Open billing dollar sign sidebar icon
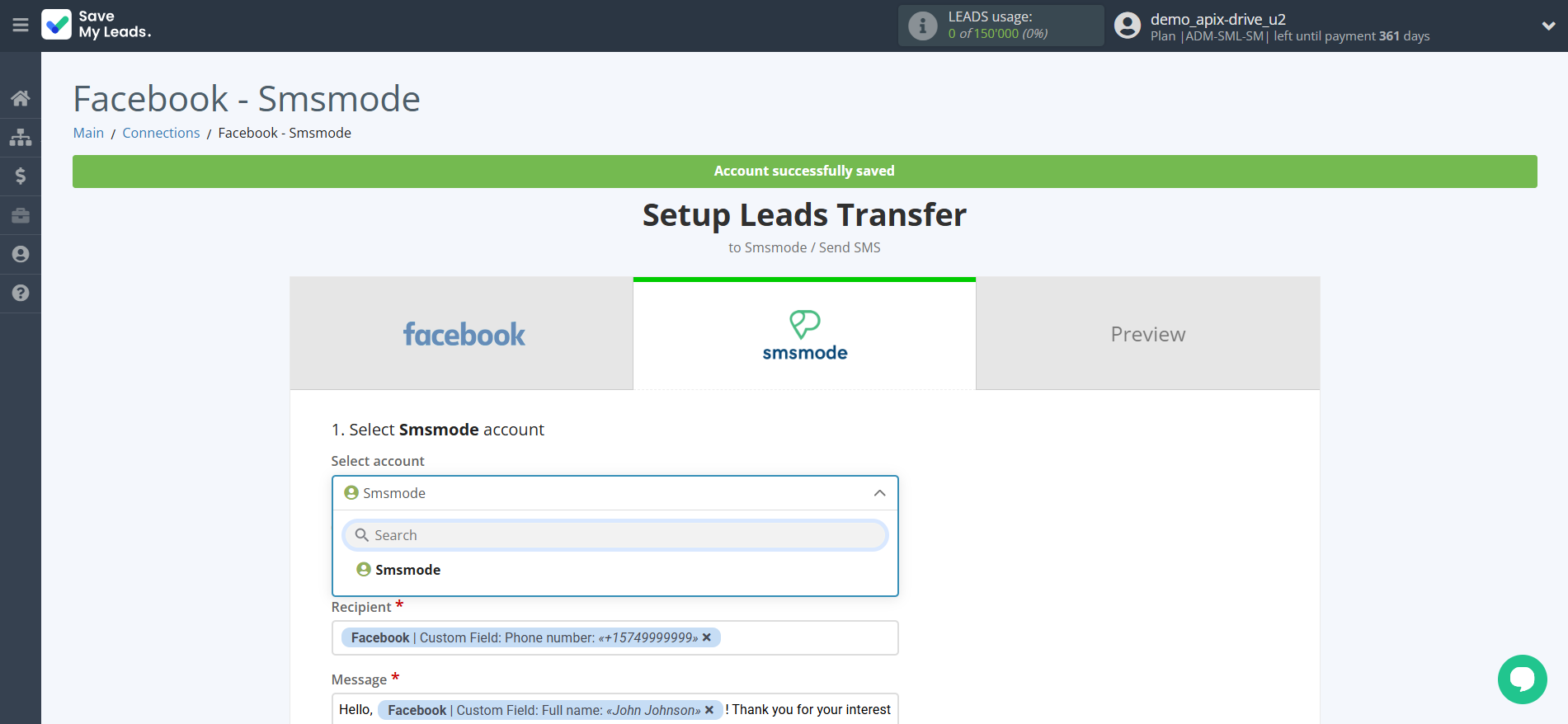The height and width of the screenshot is (724, 1568). 21,176
